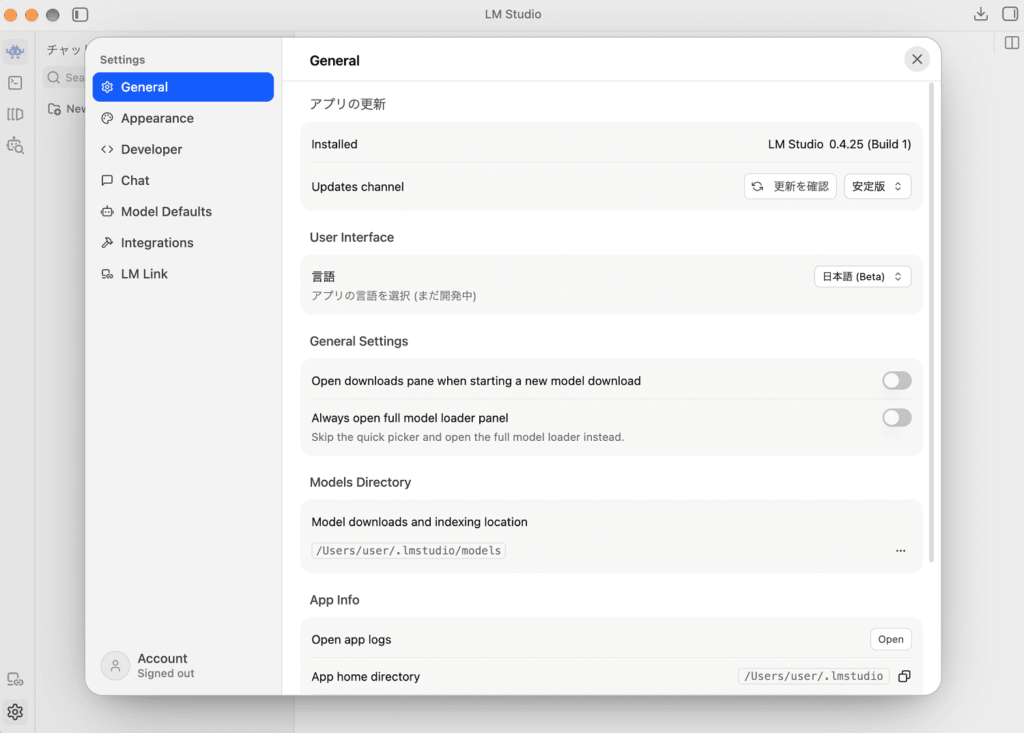1024x733 pixels.
Task: Open the 日本語 (Beta) language dropdown
Action: [862, 276]
